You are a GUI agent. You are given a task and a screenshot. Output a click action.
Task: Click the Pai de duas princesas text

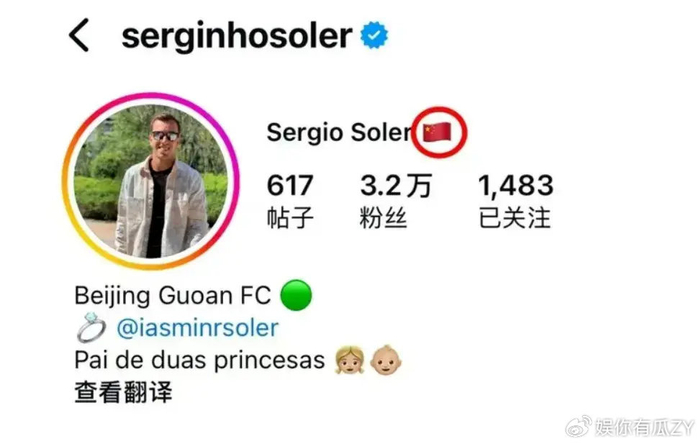coord(199,361)
